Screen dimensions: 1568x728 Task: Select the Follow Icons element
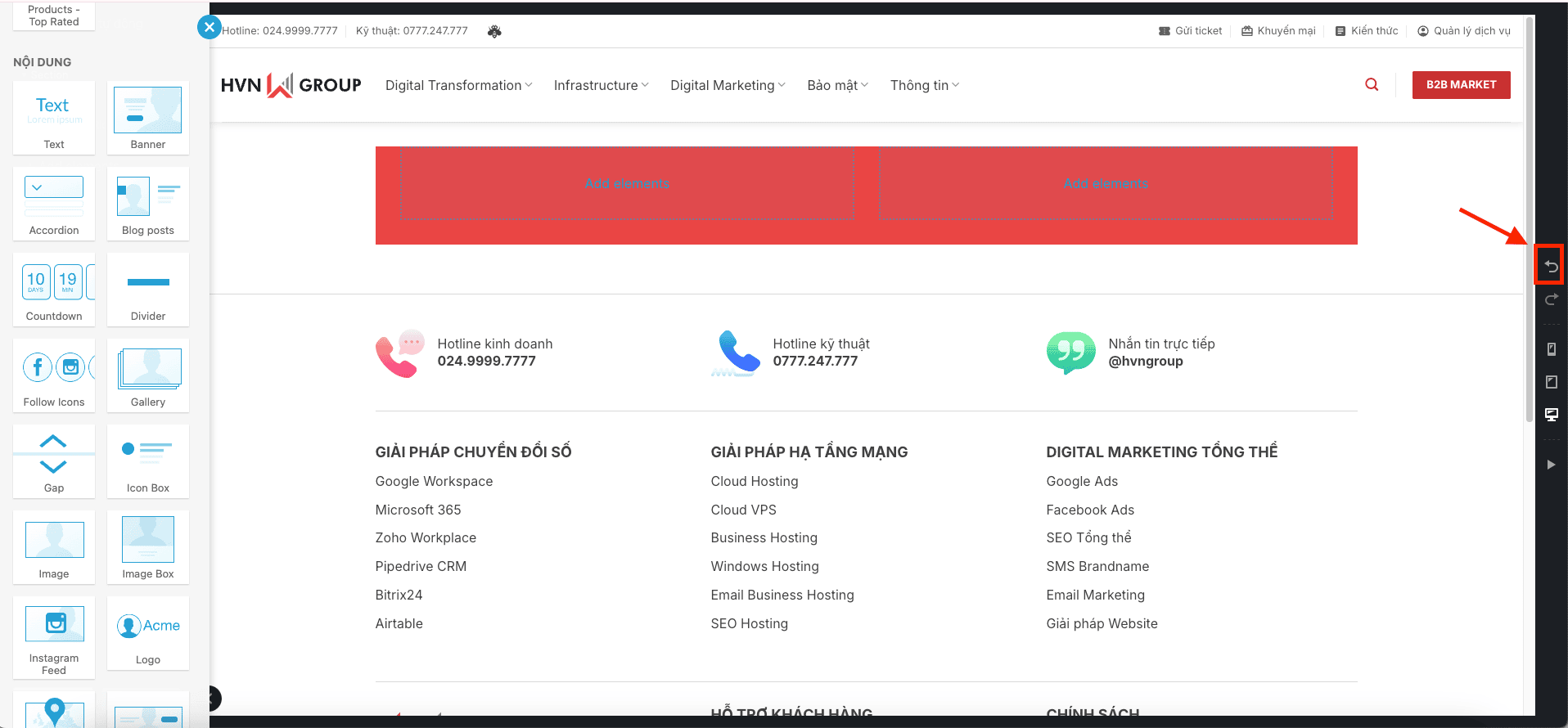54,375
